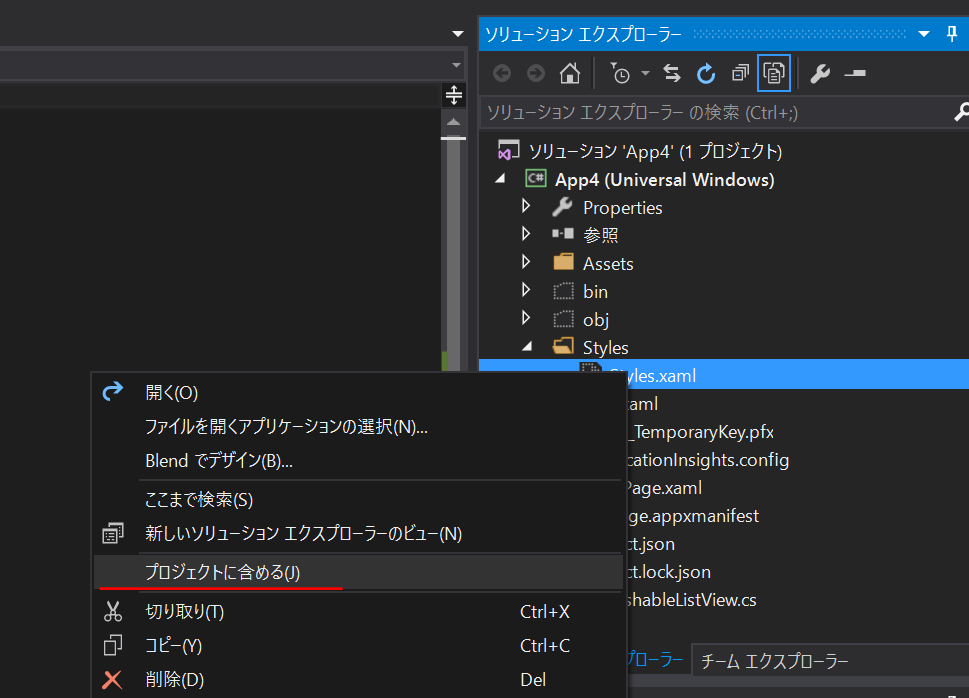969x698 pixels.
Task: Focus the Solution Explorer search box
Action: [x=717, y=113]
